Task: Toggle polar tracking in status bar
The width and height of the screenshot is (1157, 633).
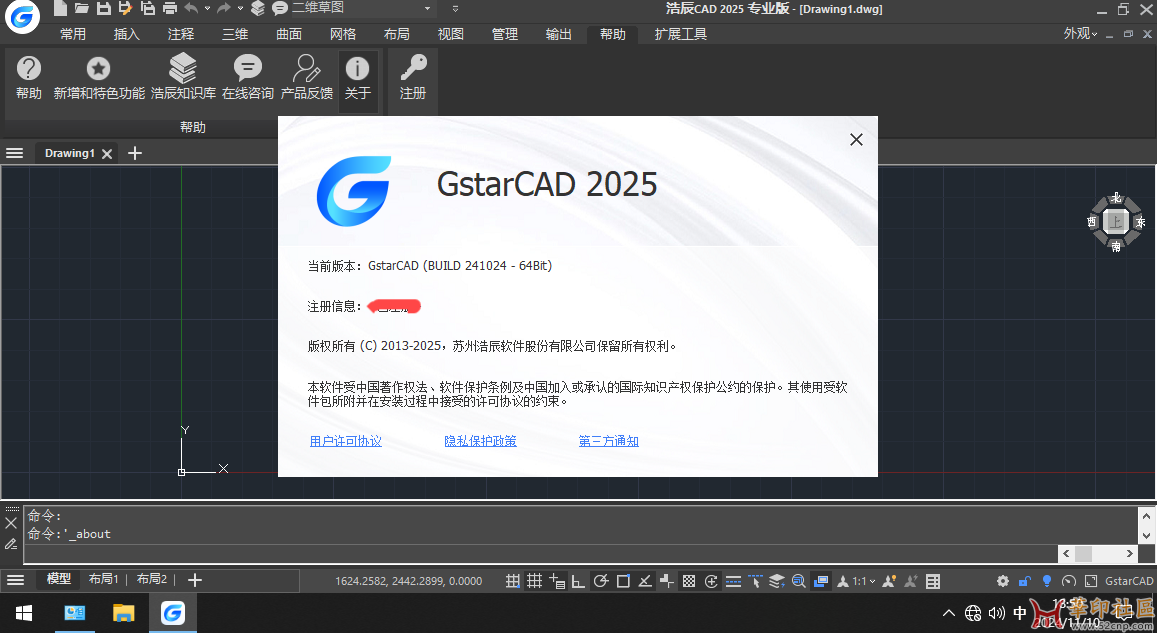Action: pos(601,581)
